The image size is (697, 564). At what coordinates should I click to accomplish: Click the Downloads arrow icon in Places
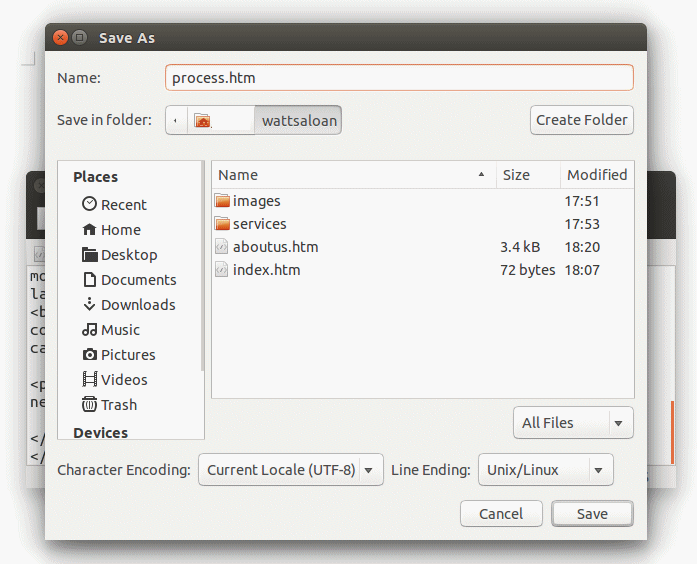pos(89,304)
